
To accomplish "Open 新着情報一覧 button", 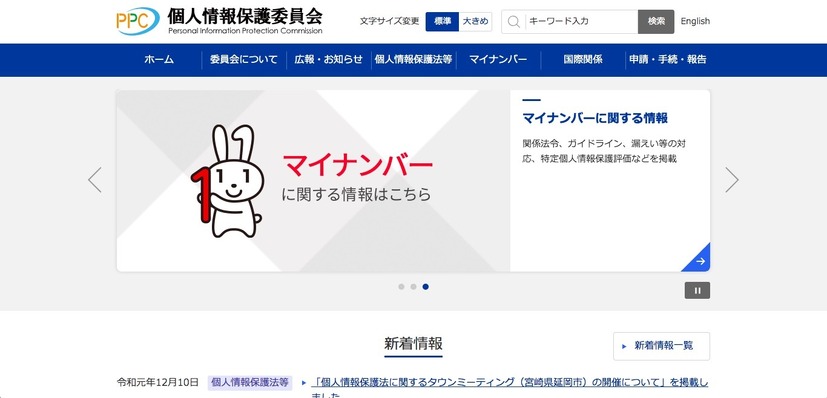I will tap(661, 346).
